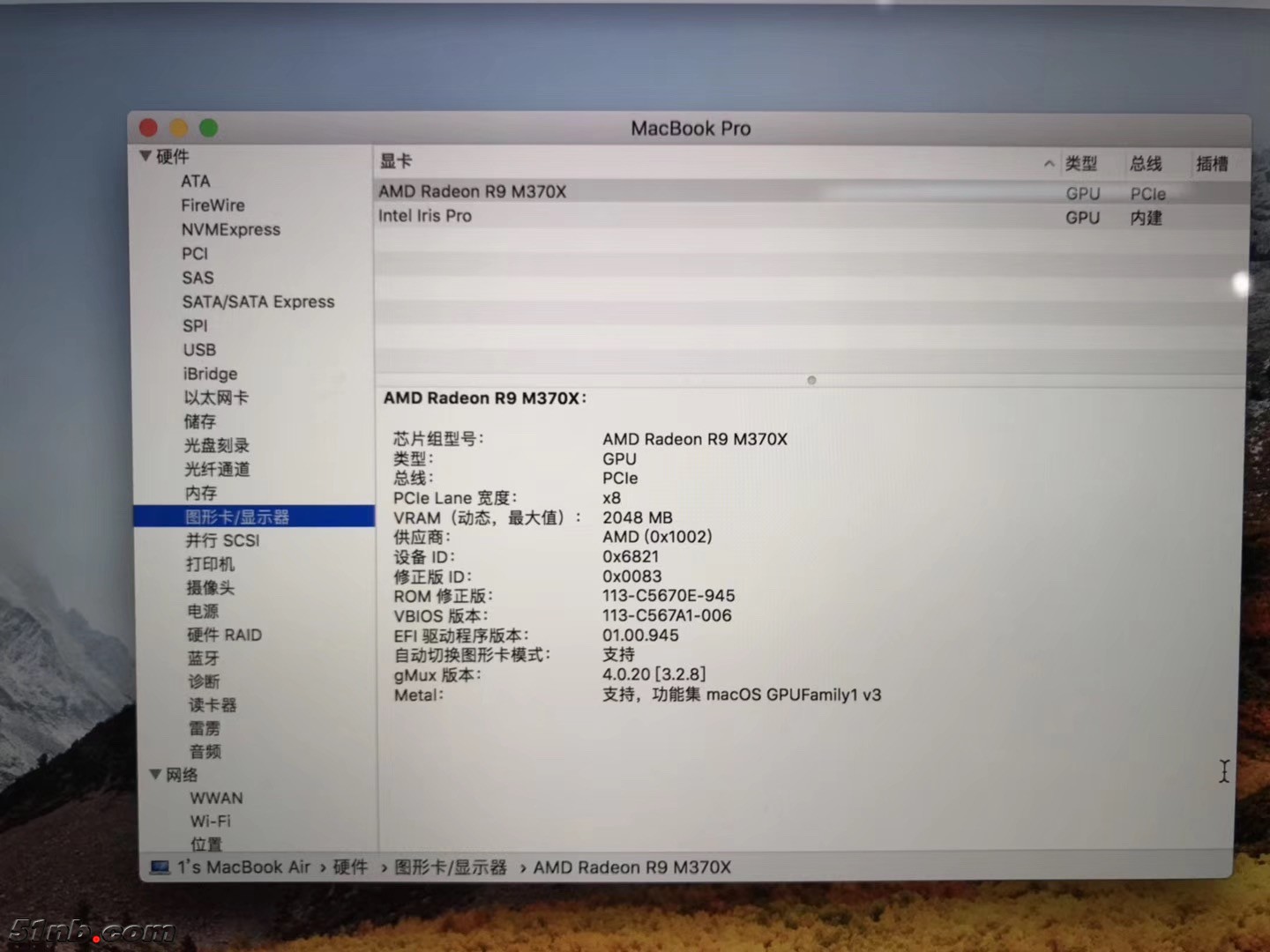Collapse the 硬件 section triangle
This screenshot has width=1270, height=952.
146,157
